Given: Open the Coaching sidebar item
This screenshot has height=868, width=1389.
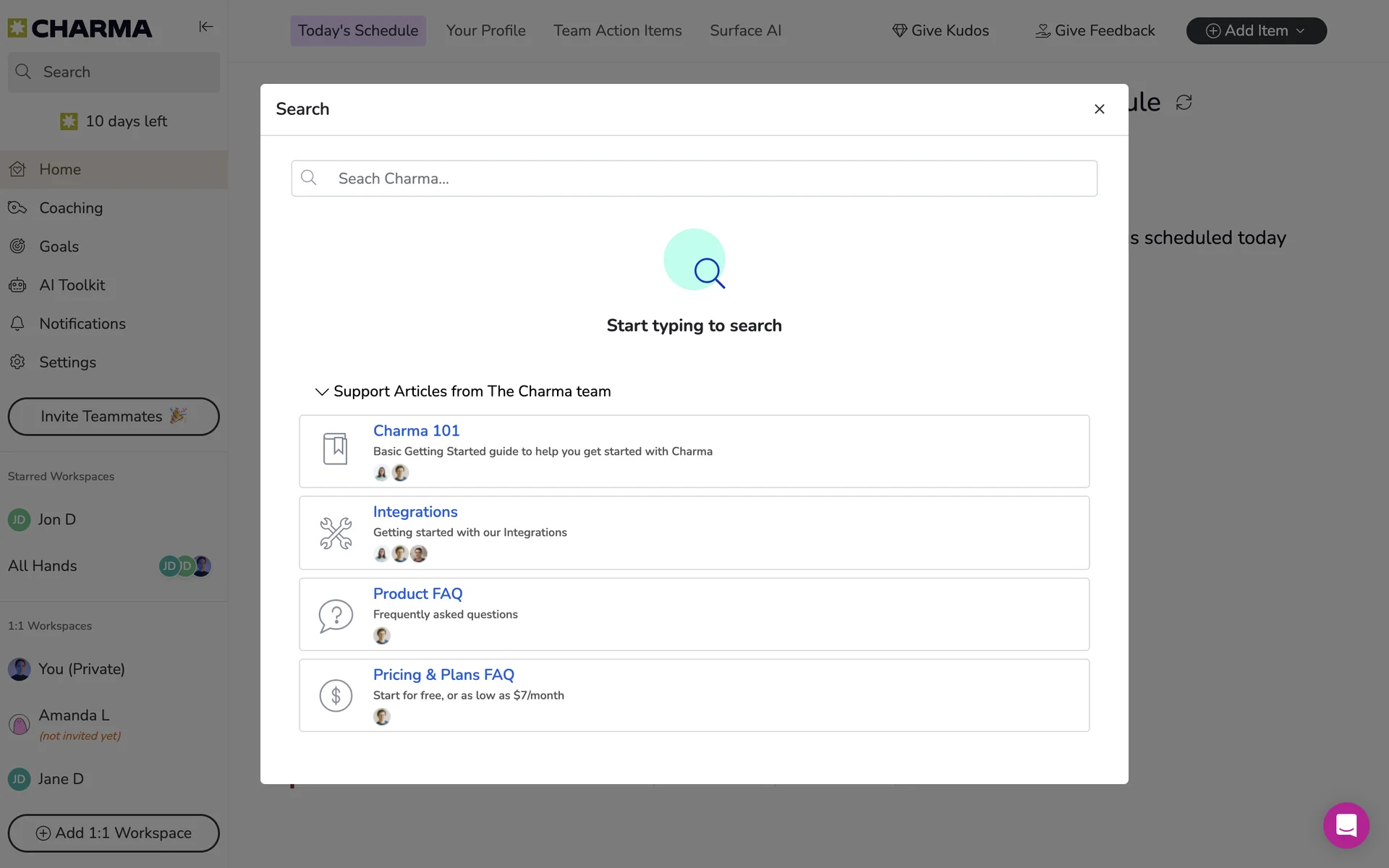Looking at the screenshot, I should [71, 208].
